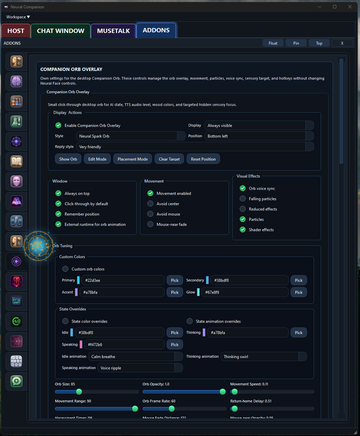
Task: Open the Style dropdown showing Neural Spark Orb
Action: [x=131, y=136]
